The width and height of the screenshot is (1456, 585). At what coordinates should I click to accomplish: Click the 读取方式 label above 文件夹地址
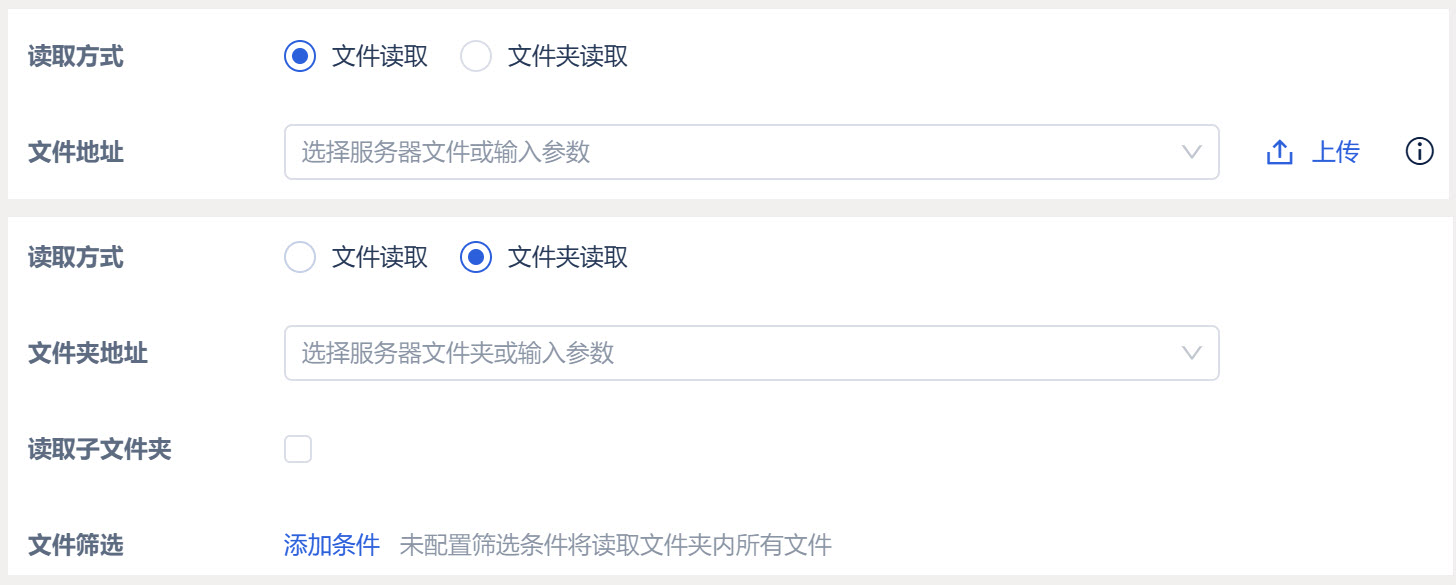(x=76, y=258)
